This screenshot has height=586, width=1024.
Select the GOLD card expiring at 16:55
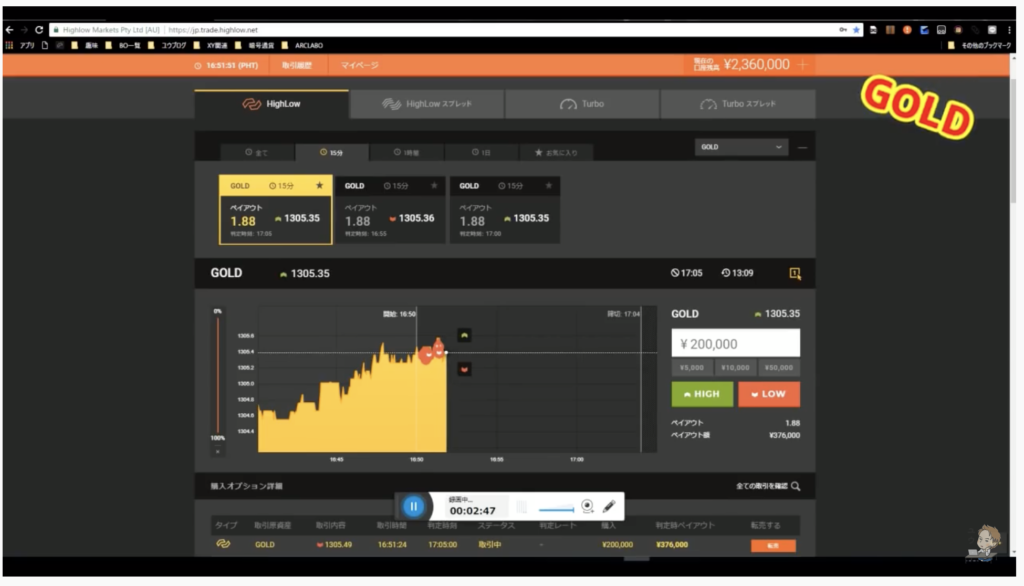coord(390,210)
